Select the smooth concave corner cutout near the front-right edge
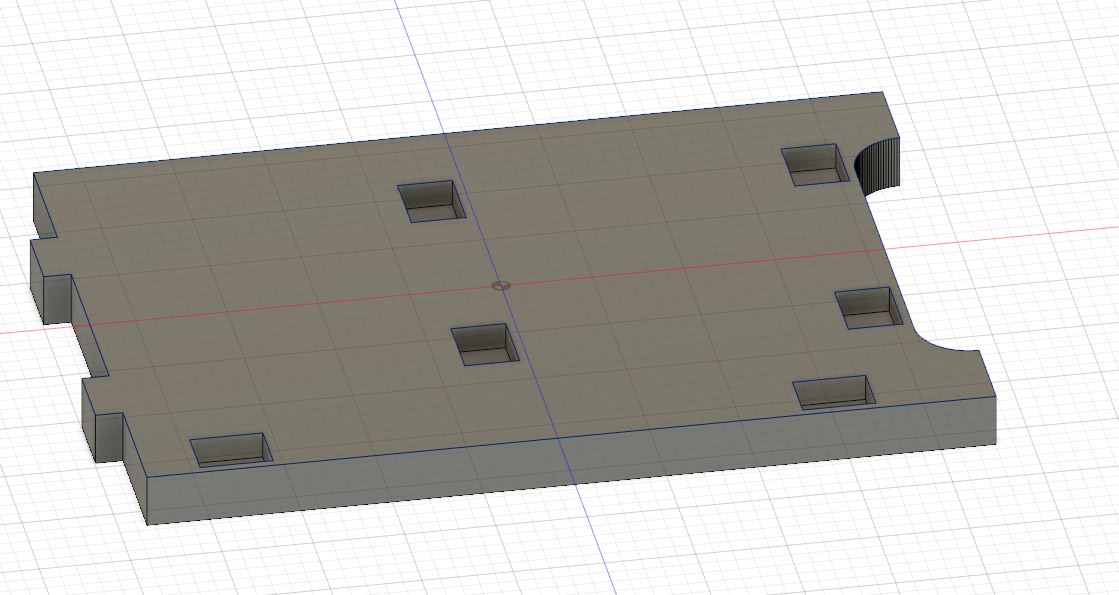Image resolution: width=1119 pixels, height=595 pixels. 946,341
